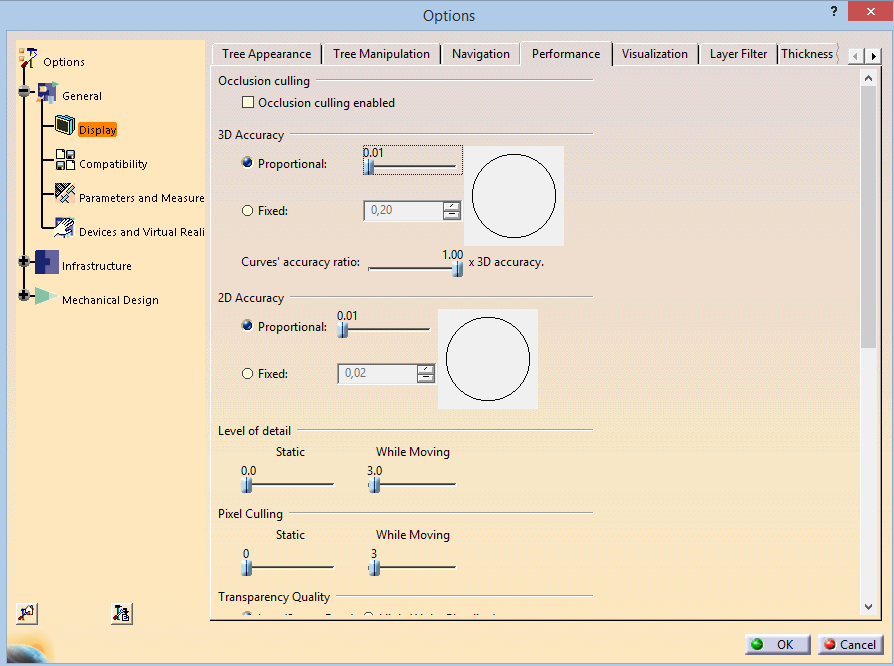Click the vertical scrollbar thumb
This screenshot has width=894, height=666.
(x=868, y=217)
